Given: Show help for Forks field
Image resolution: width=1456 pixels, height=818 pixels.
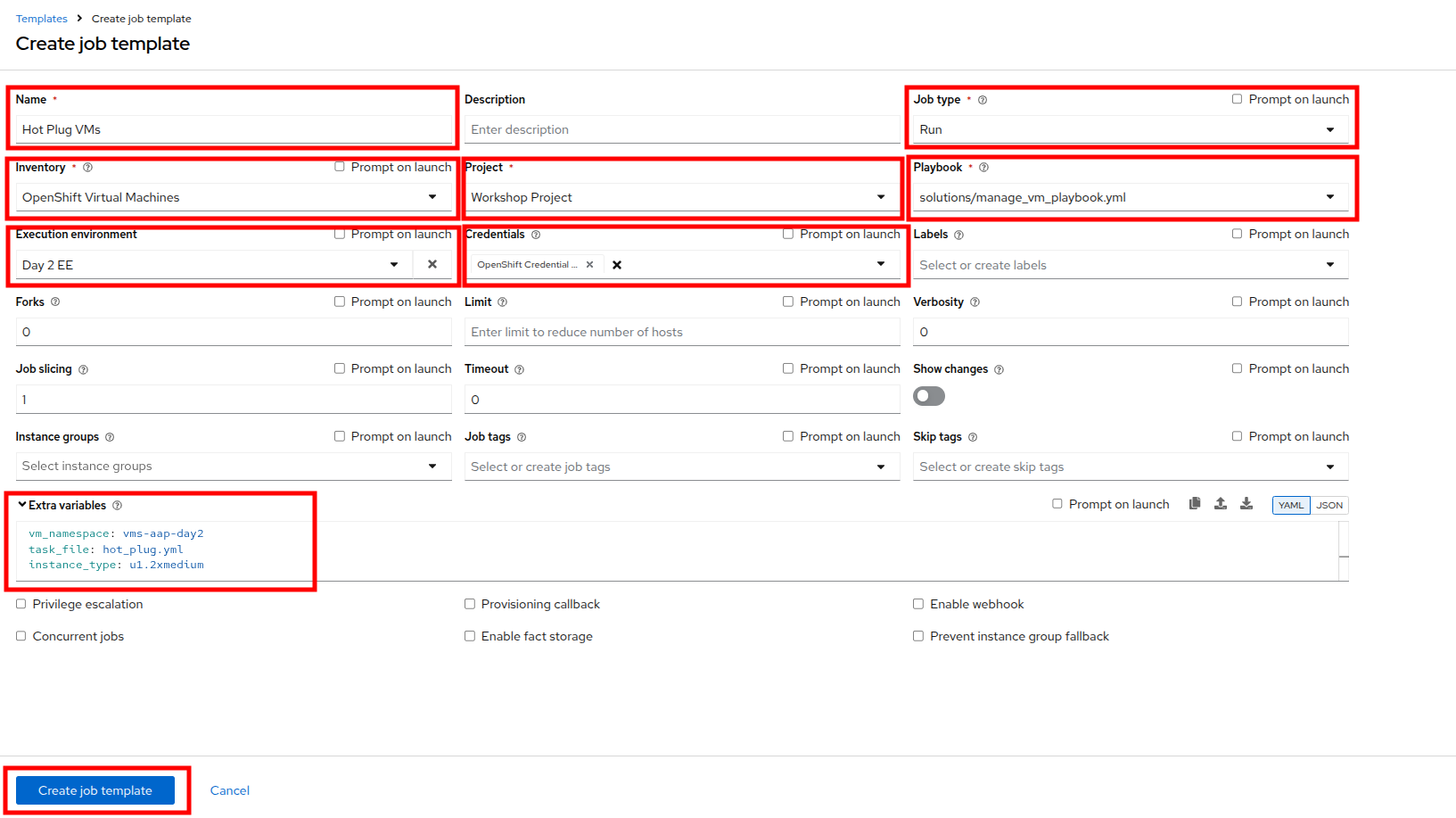Looking at the screenshot, I should pyautogui.click(x=55, y=302).
